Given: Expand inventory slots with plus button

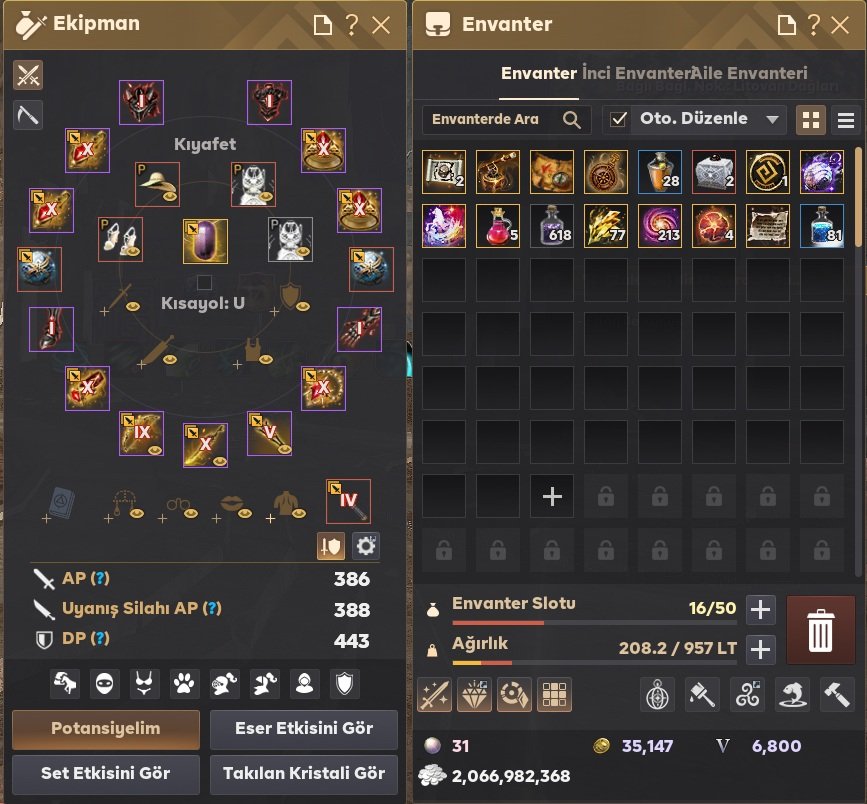Looking at the screenshot, I should (x=760, y=609).
